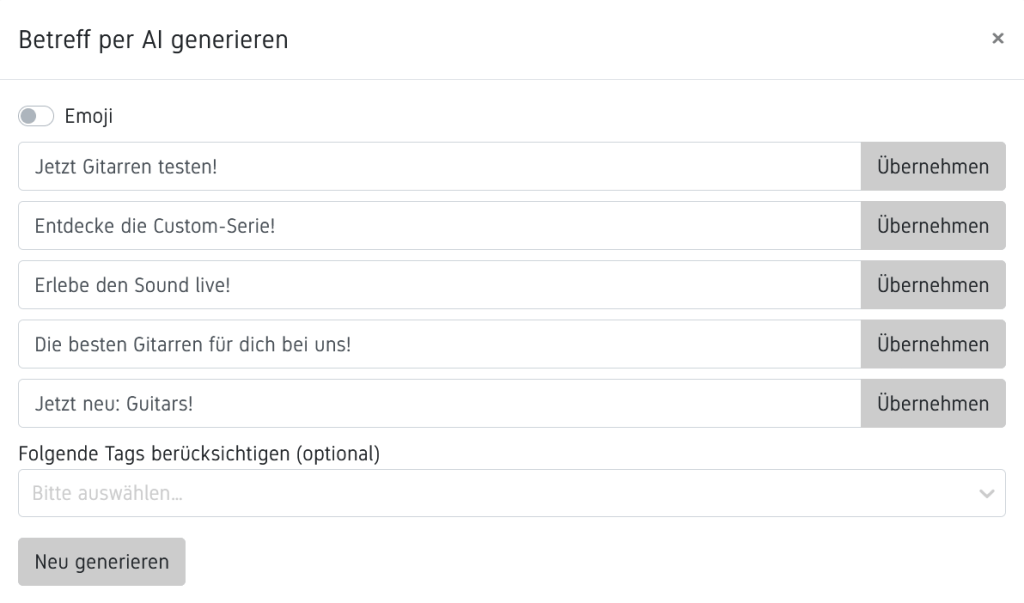
Task: Accept "Jetzt Gitarren testen!" with Übernehmen
Action: (932, 166)
